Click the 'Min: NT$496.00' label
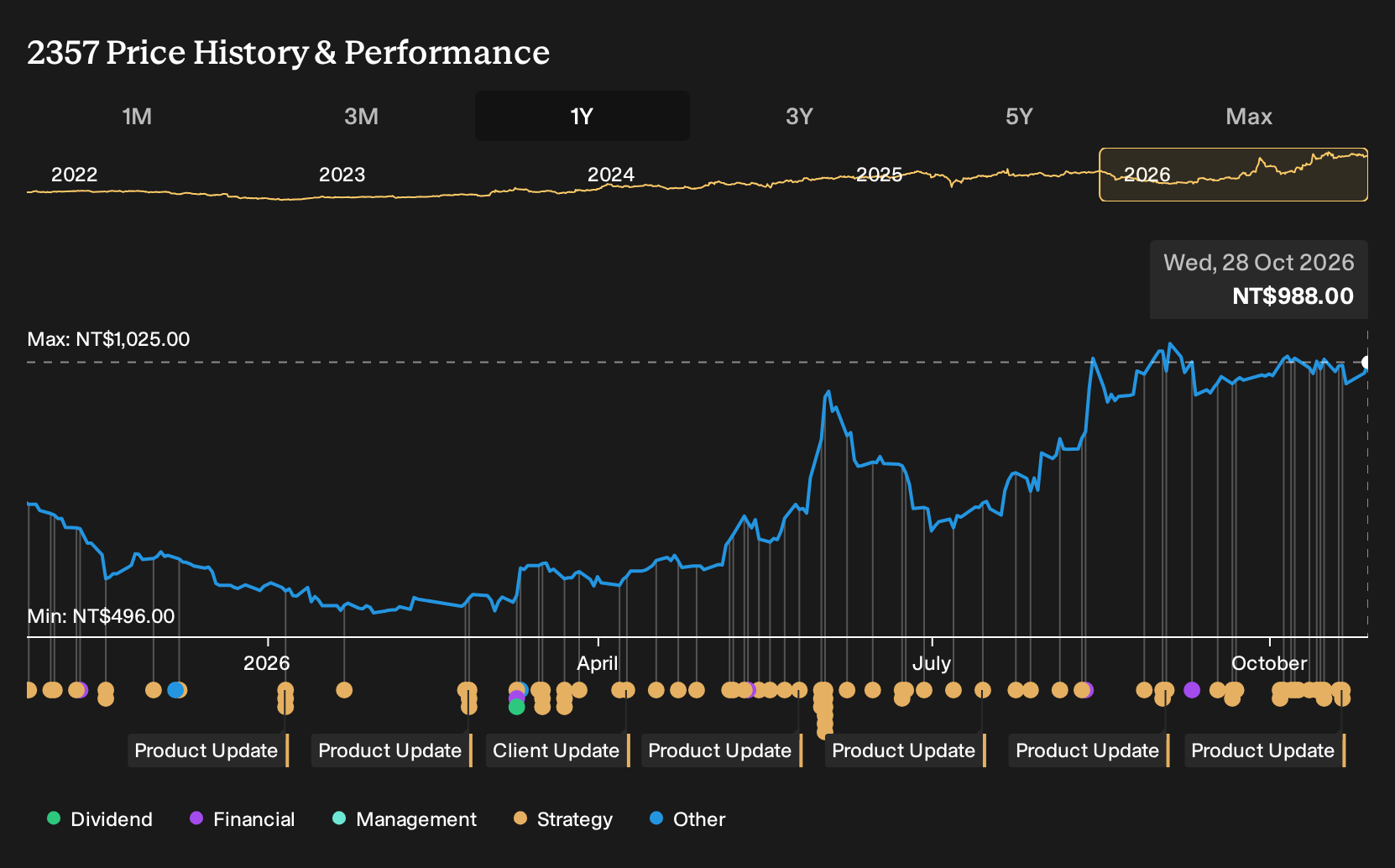Viewport: 1395px width, 868px height. click(x=102, y=616)
